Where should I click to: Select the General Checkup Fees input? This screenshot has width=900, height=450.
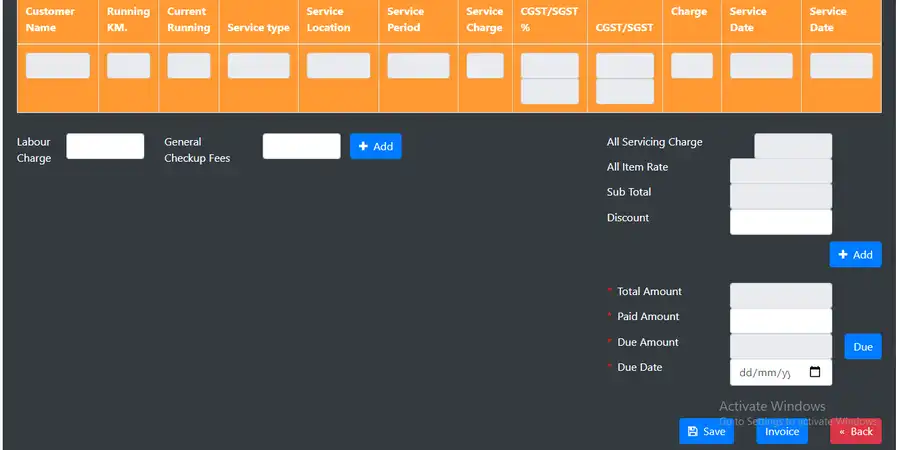301,146
